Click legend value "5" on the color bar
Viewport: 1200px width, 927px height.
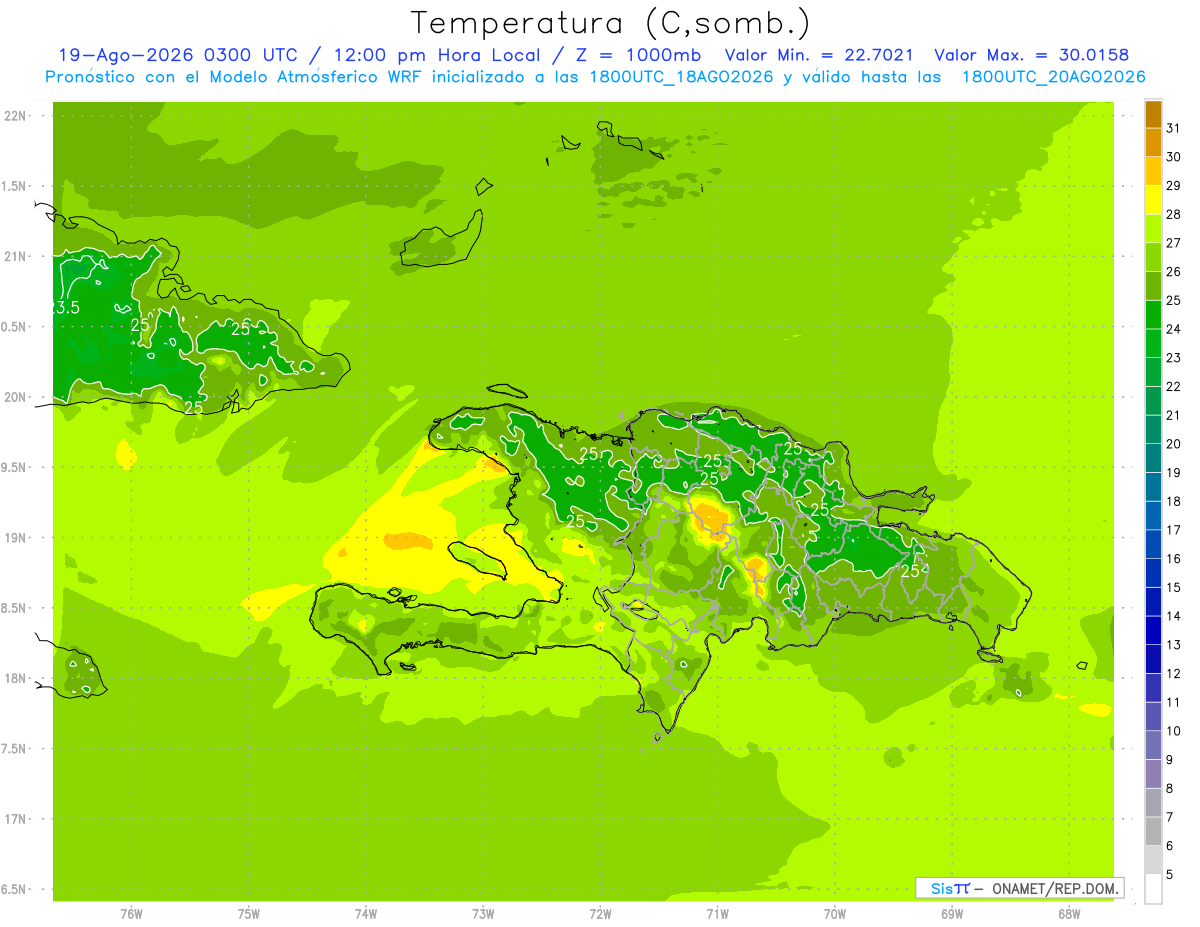(x=1170, y=875)
